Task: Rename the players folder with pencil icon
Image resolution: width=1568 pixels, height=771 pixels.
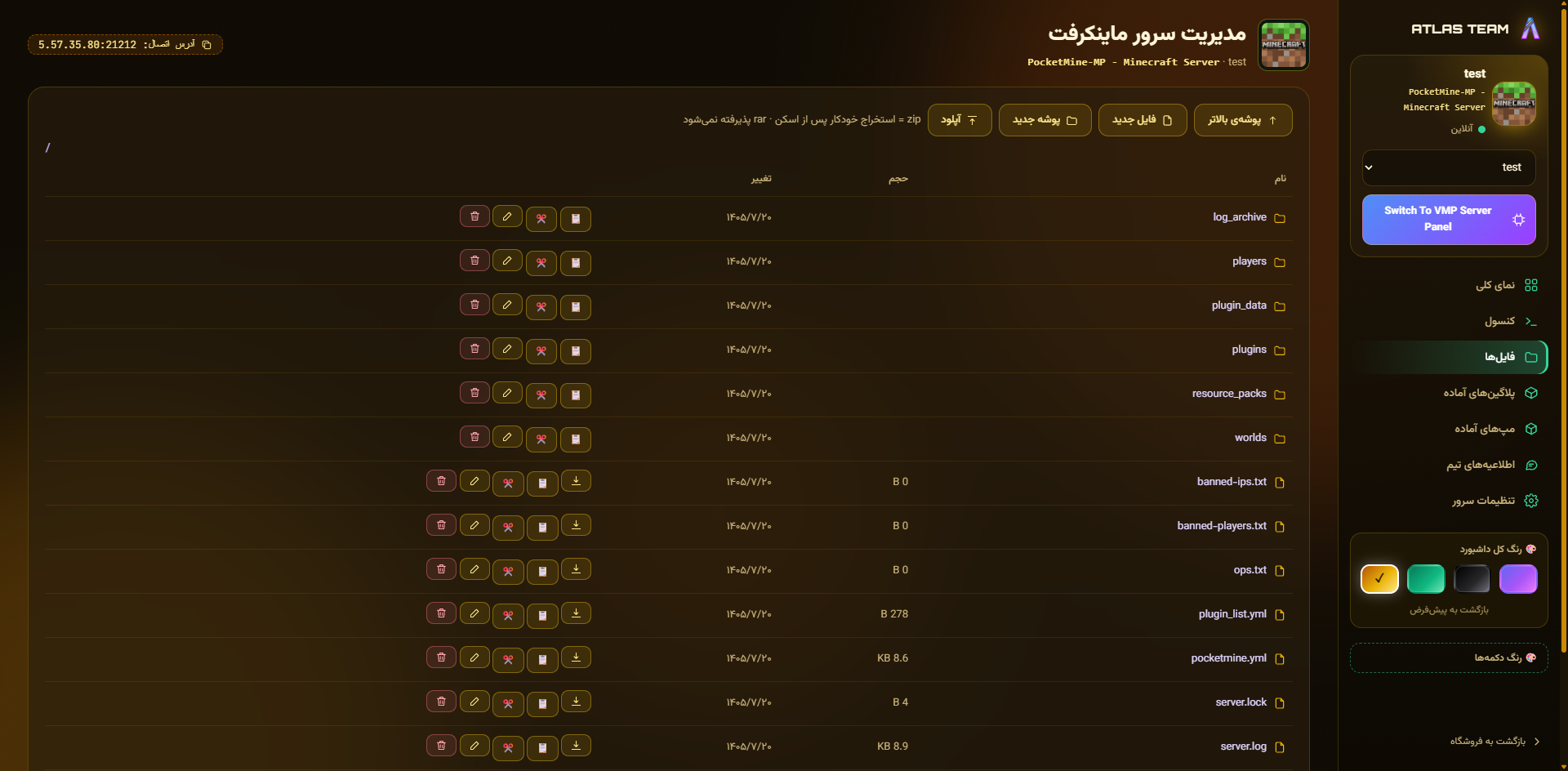Action: [507, 261]
